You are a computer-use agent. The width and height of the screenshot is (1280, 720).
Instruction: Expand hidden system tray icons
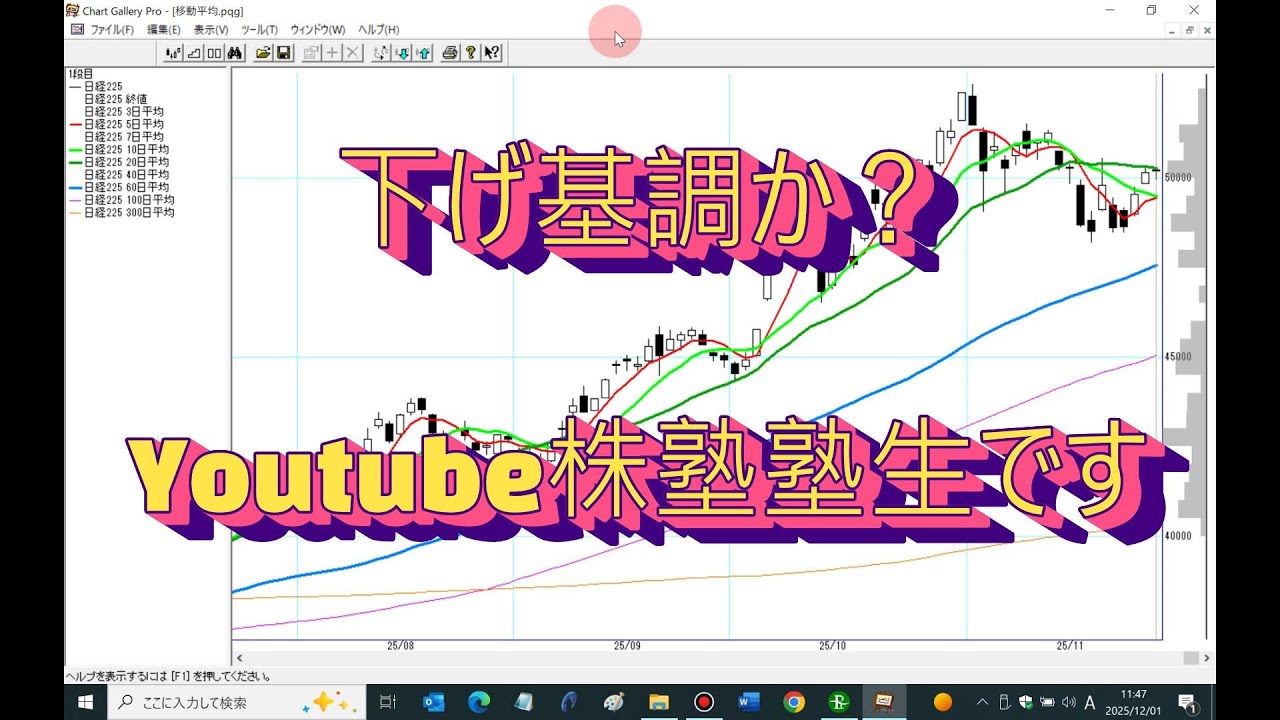982,702
